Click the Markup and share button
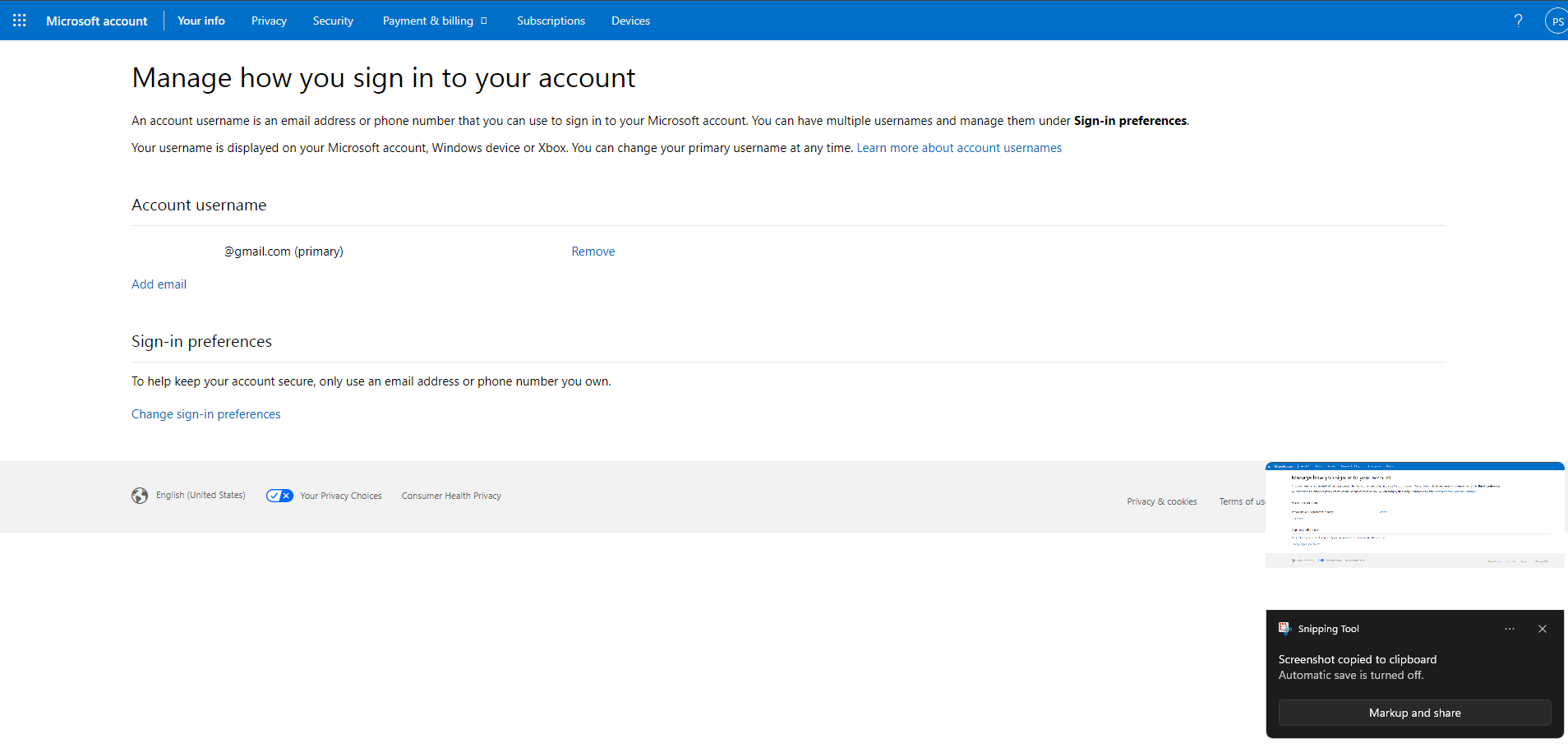 point(1415,713)
